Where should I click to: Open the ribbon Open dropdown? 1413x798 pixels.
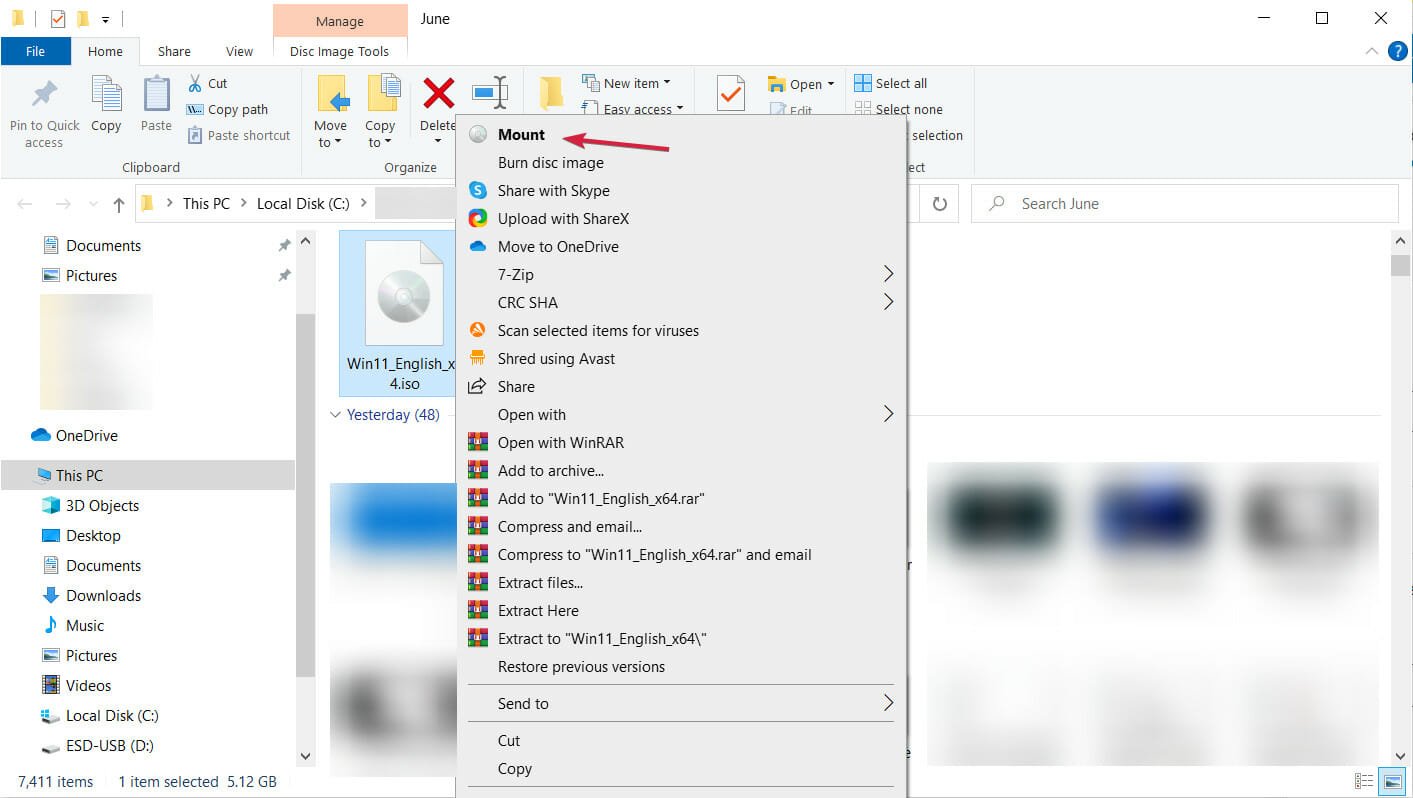801,84
